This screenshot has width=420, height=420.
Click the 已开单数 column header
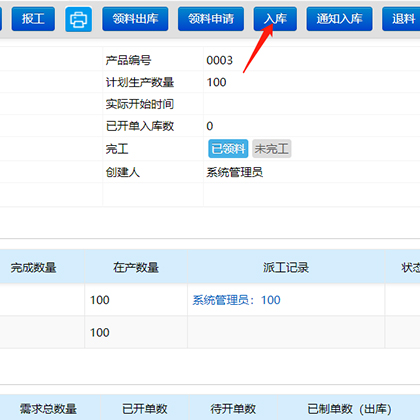tap(145, 408)
